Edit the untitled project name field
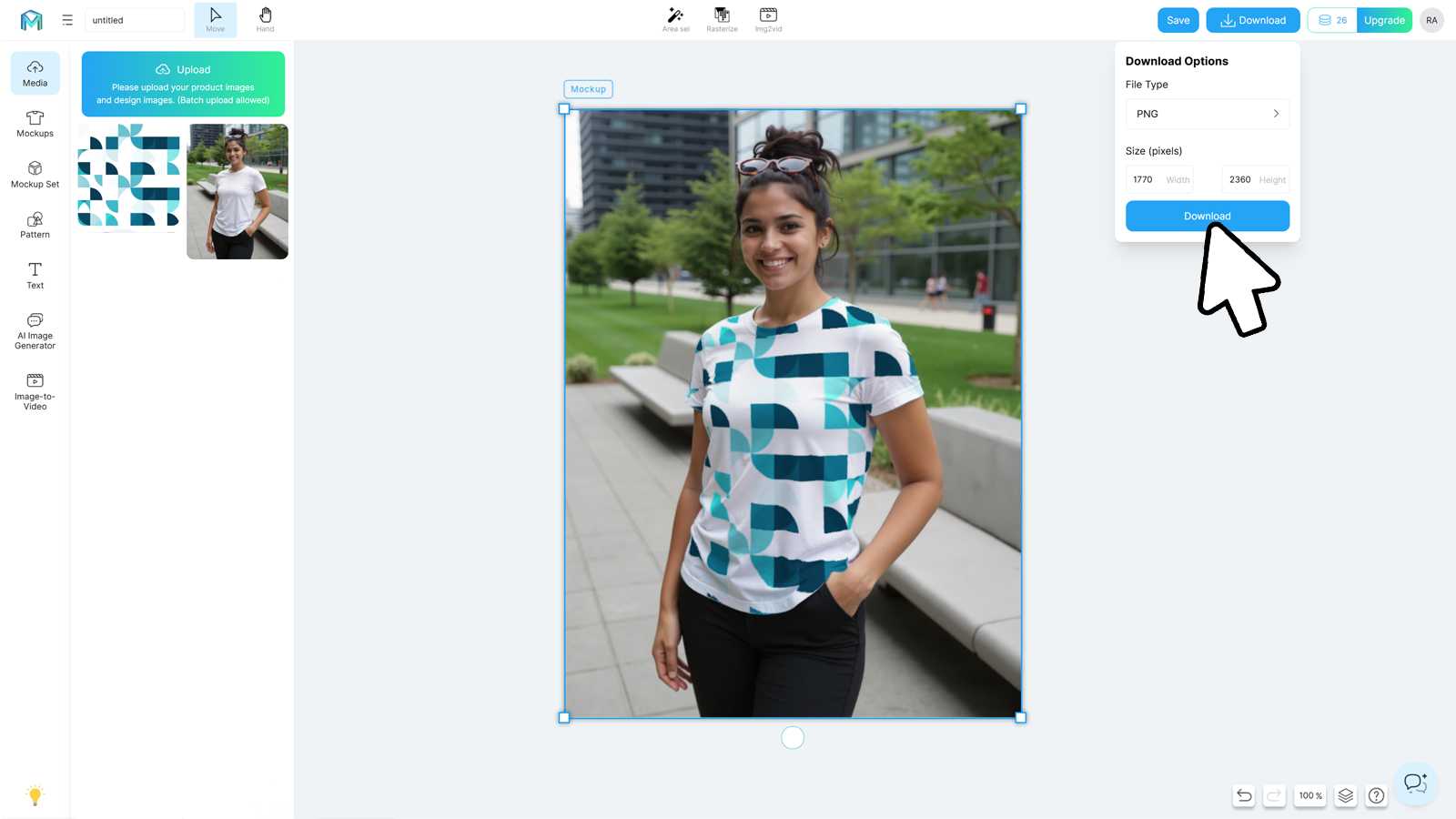The image size is (1456, 819). (x=134, y=20)
